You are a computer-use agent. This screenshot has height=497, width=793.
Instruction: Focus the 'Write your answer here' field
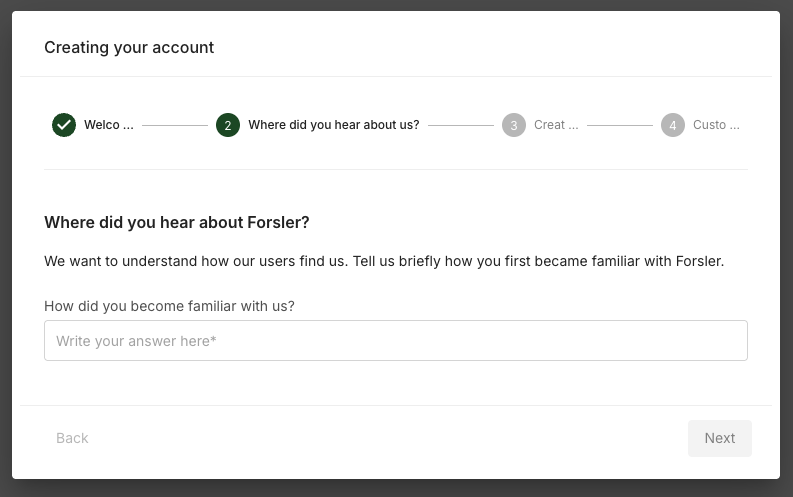pos(396,340)
